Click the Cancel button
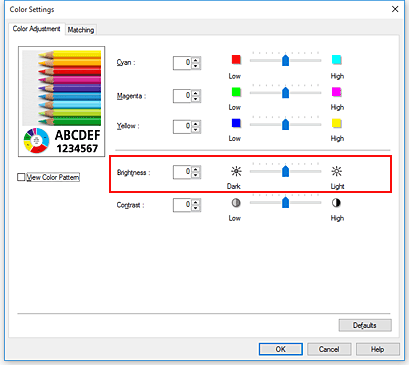The height and width of the screenshot is (365, 409). [329, 349]
